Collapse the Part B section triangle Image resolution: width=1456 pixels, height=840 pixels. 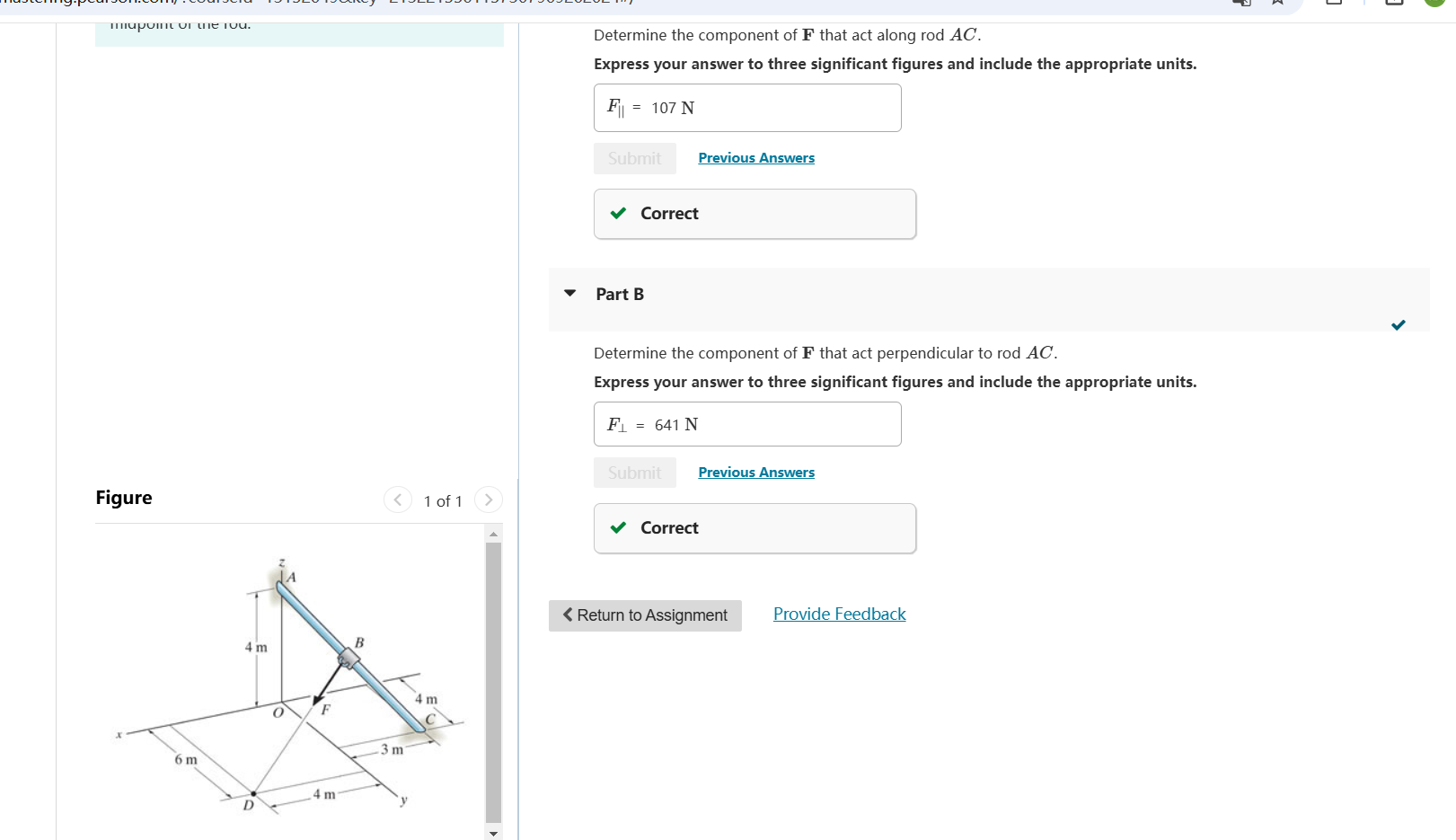pos(570,293)
